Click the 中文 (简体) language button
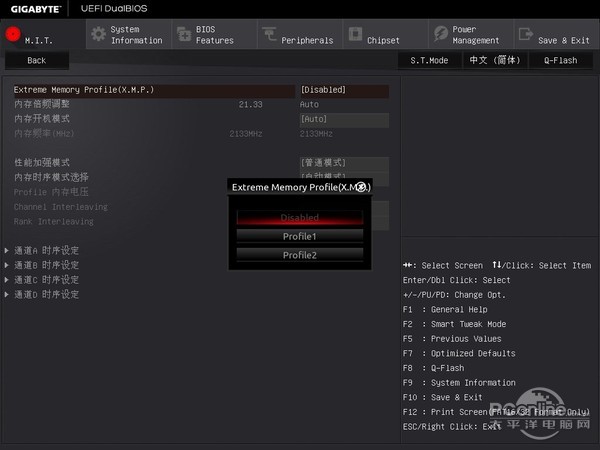 (495, 60)
